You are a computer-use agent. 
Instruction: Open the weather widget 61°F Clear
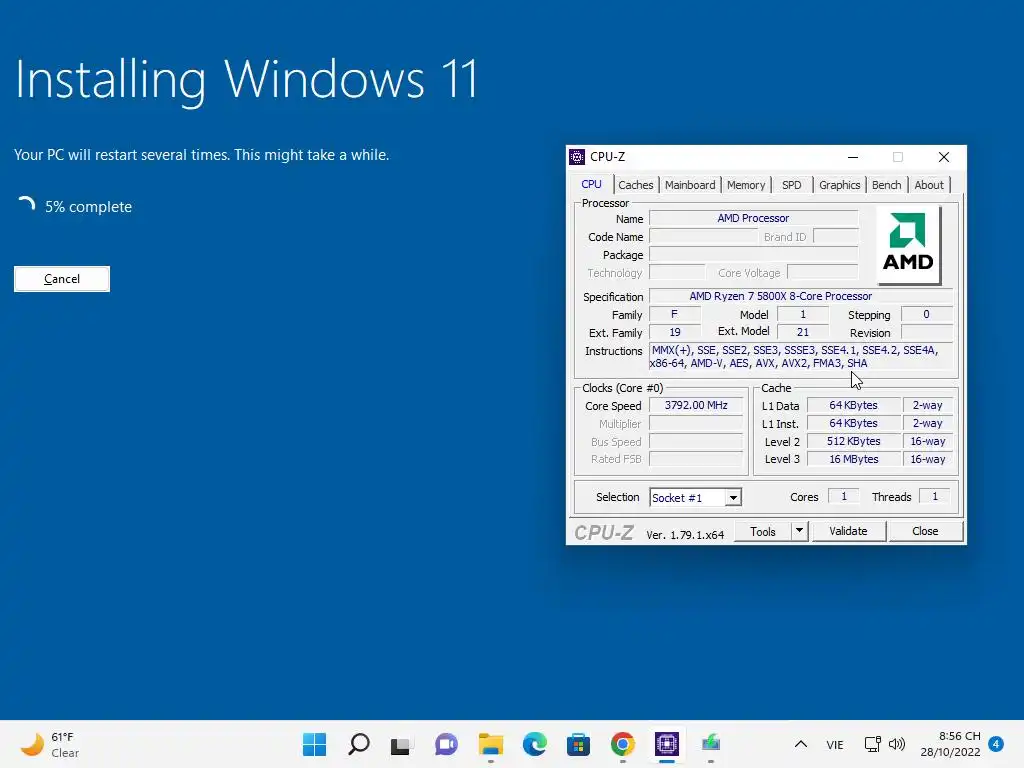click(50, 744)
